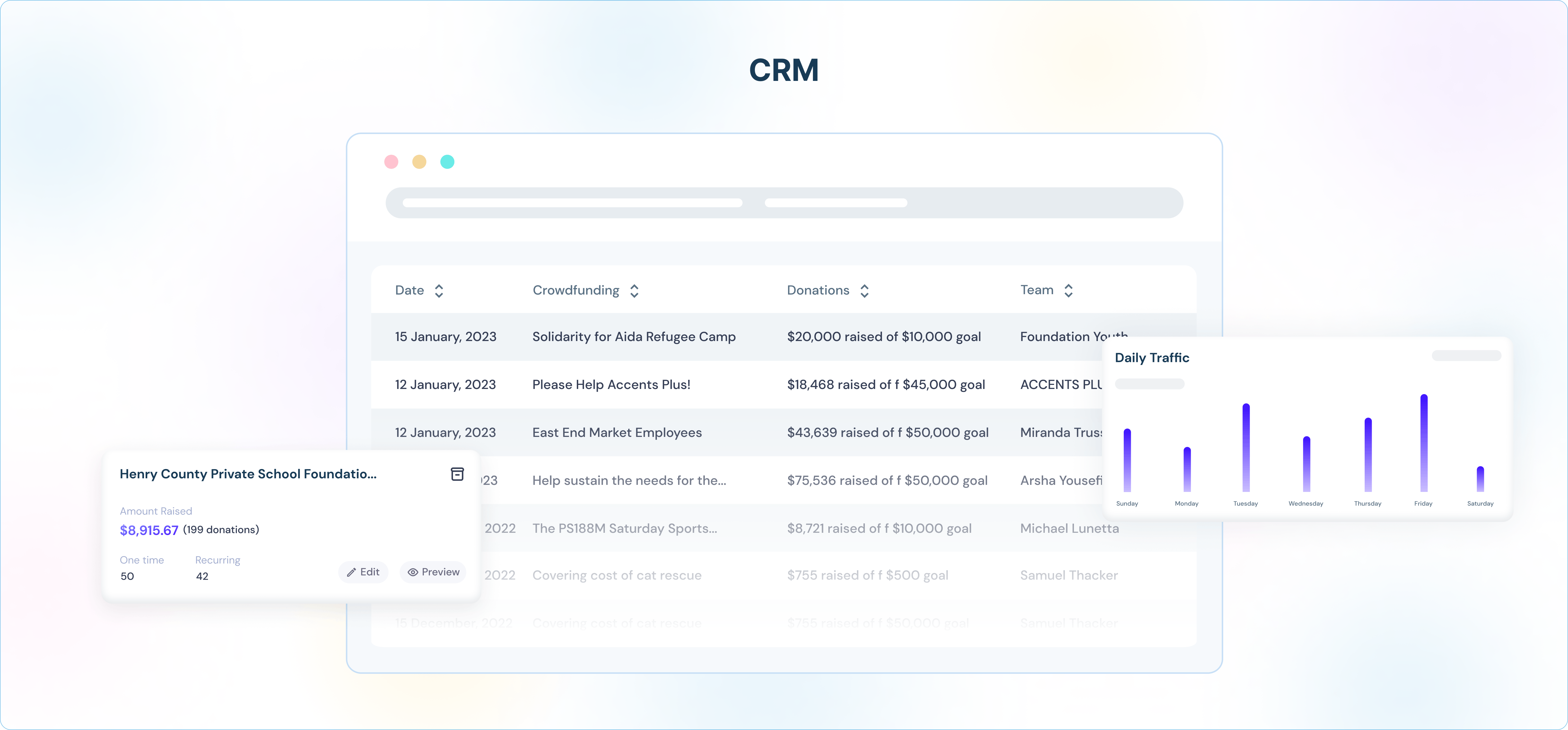
Task: Select the Friday traffic bar
Action: tap(1424, 443)
